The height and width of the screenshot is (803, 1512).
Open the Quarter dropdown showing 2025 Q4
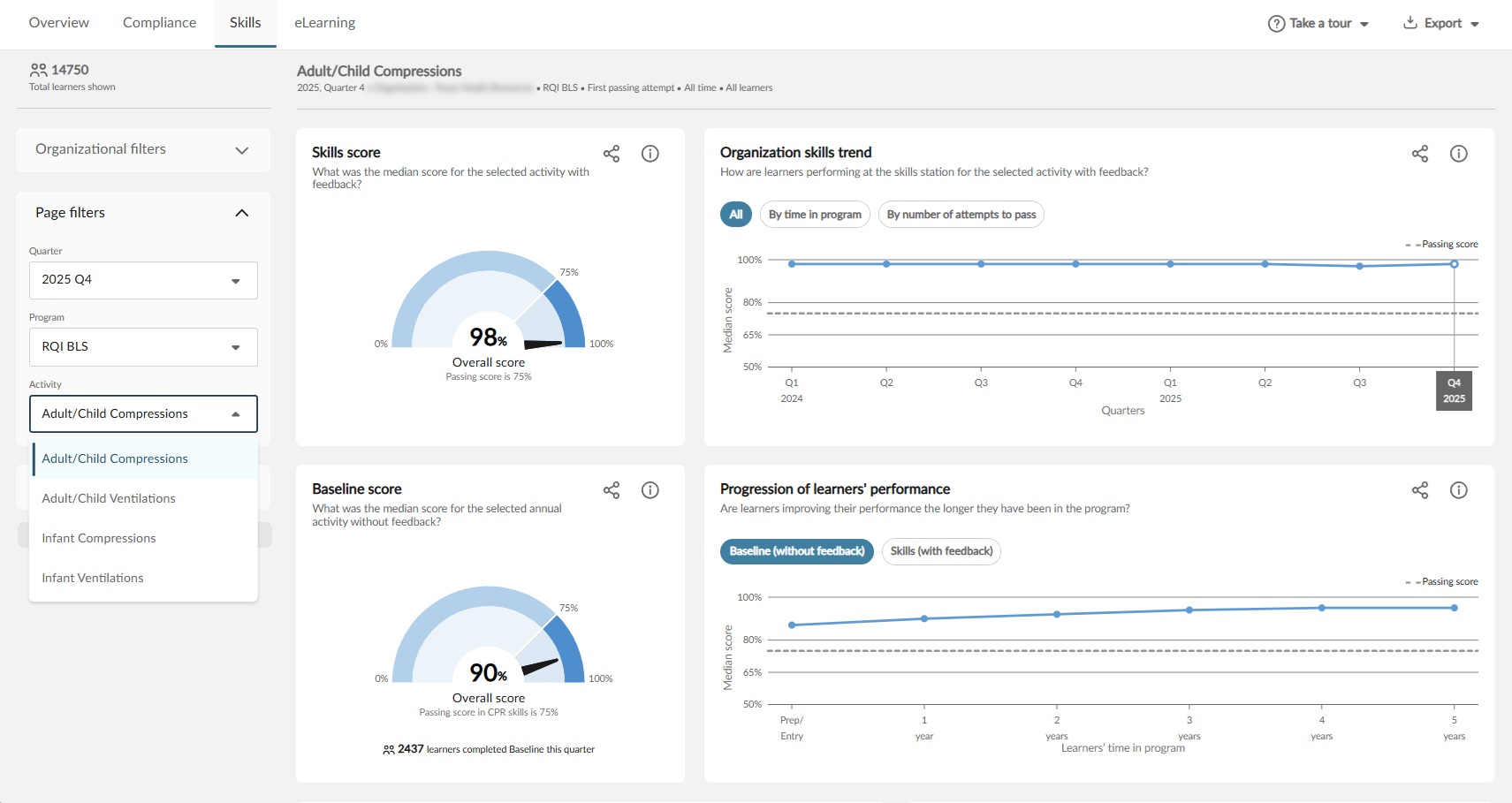pyautogui.click(x=143, y=280)
